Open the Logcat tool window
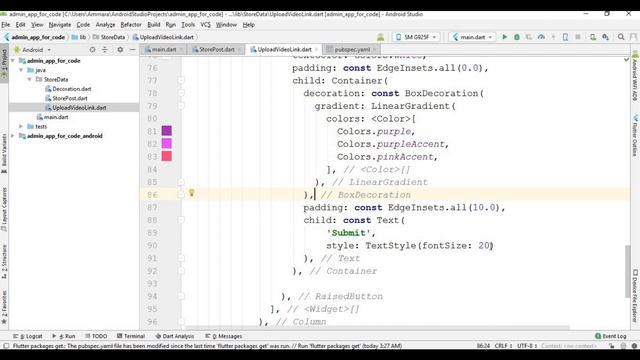 point(28,336)
